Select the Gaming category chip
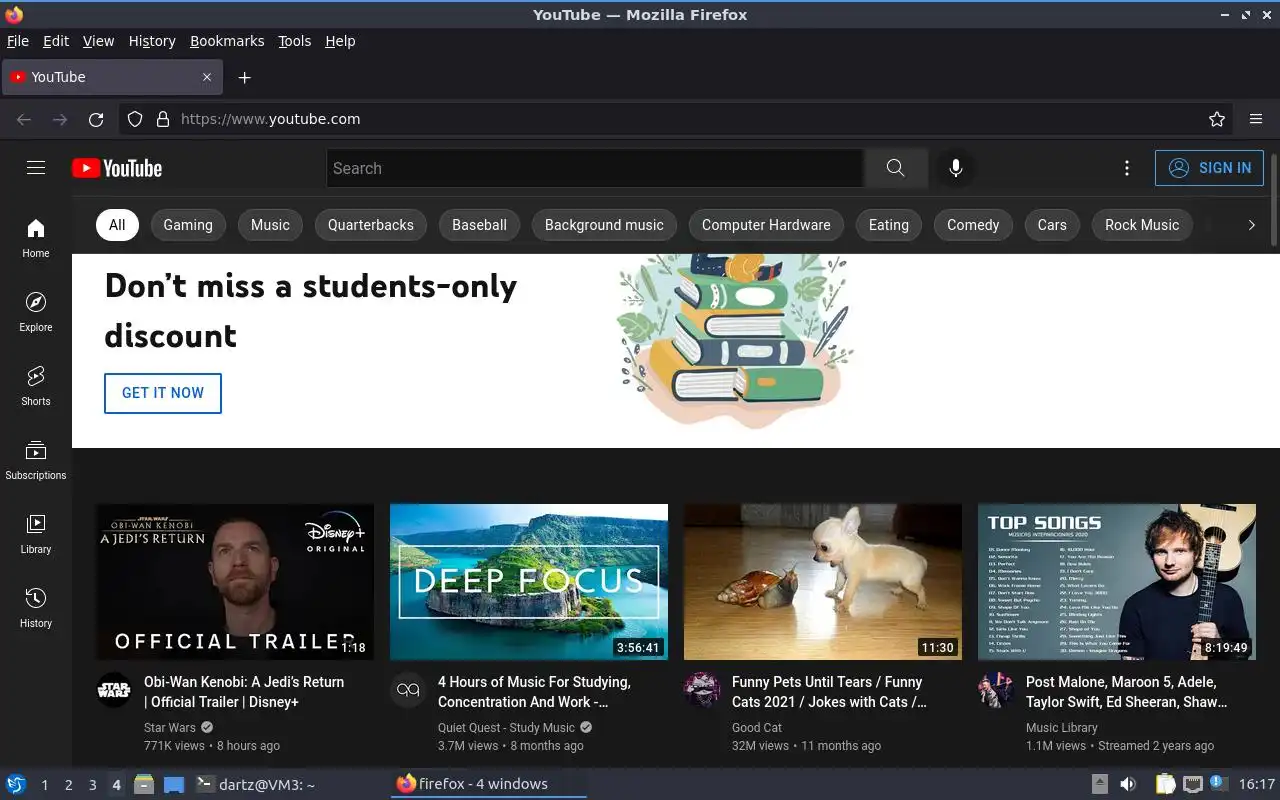Screen dimensions: 1280x800 click(x=188, y=225)
